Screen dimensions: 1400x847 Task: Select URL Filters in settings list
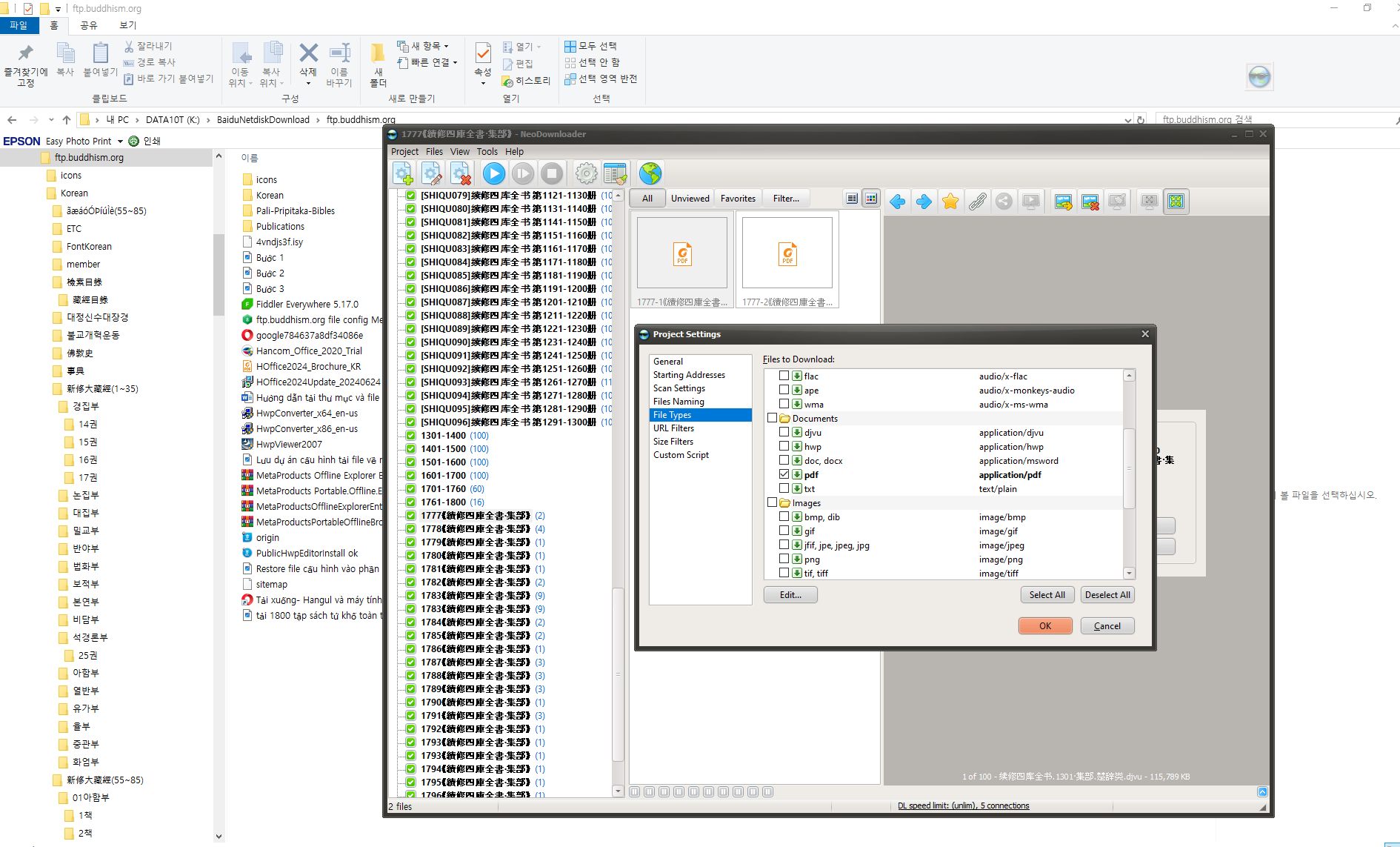[673, 428]
